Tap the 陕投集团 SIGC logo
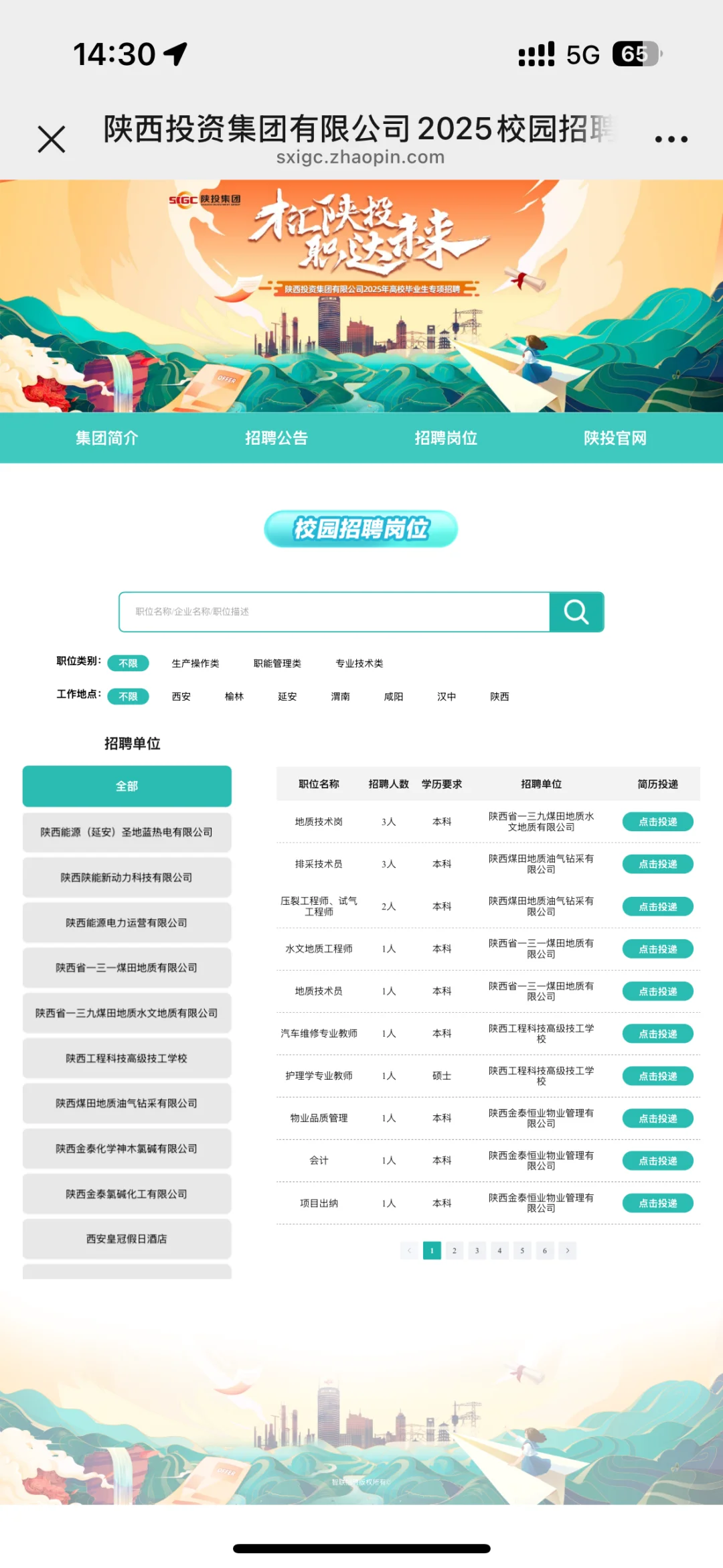 pyautogui.click(x=205, y=200)
